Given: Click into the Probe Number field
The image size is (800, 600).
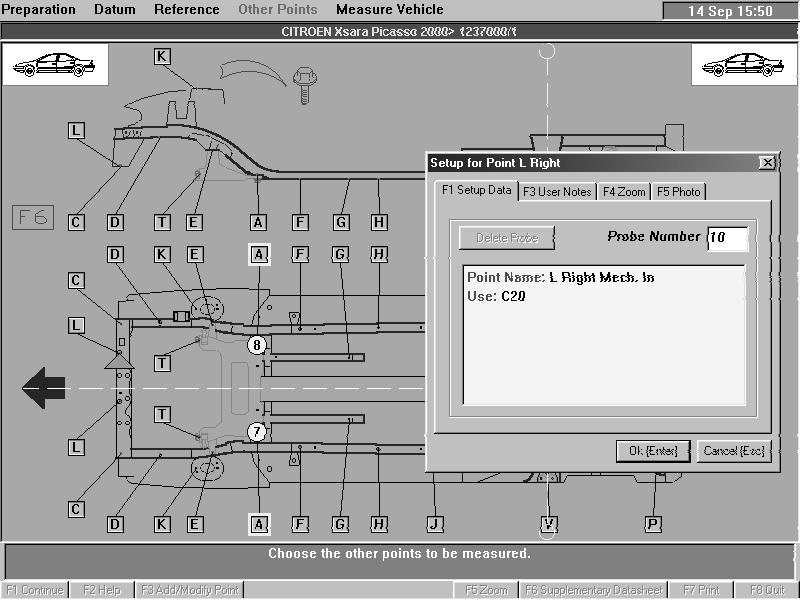Looking at the screenshot, I should [x=728, y=238].
